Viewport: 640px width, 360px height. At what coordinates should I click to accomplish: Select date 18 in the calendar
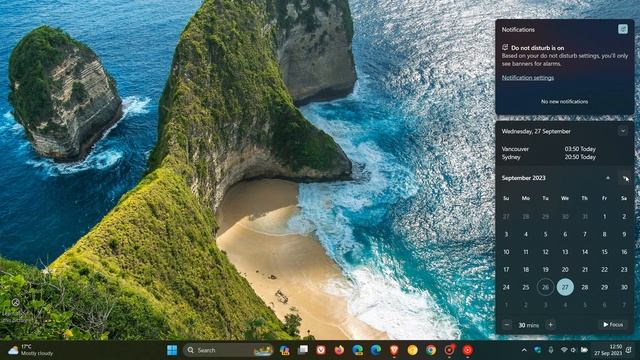click(x=526, y=269)
